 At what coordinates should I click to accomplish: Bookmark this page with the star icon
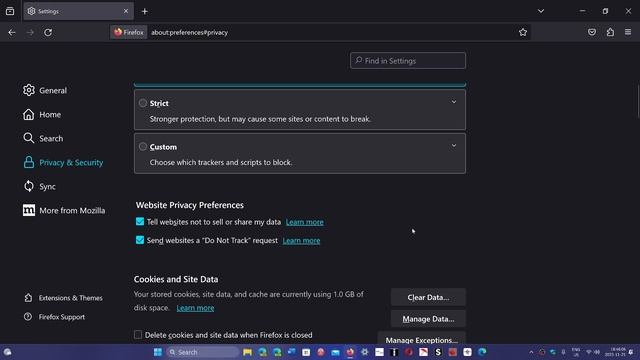tap(523, 32)
